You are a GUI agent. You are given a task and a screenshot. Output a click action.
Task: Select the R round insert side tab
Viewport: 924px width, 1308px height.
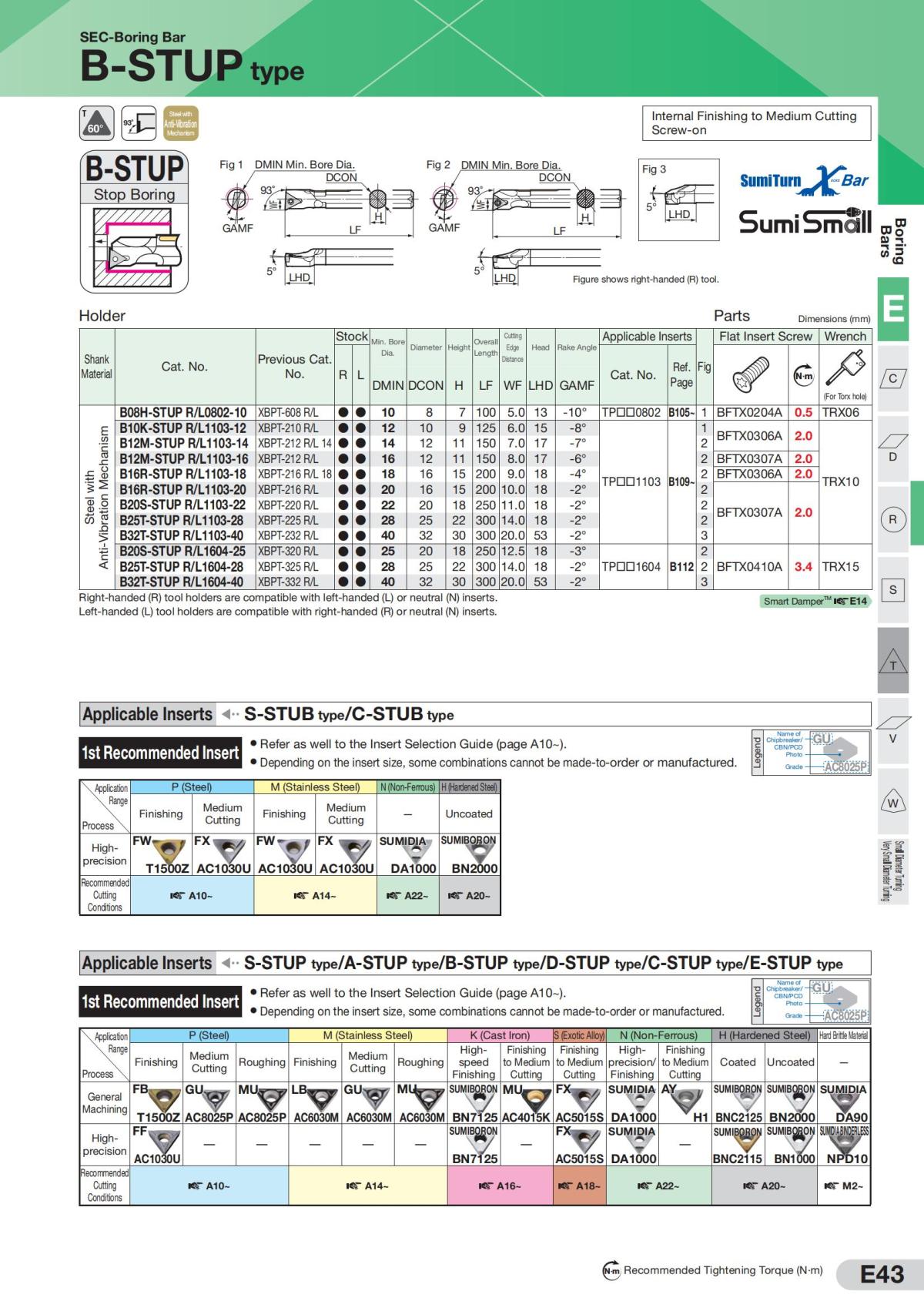[x=893, y=520]
